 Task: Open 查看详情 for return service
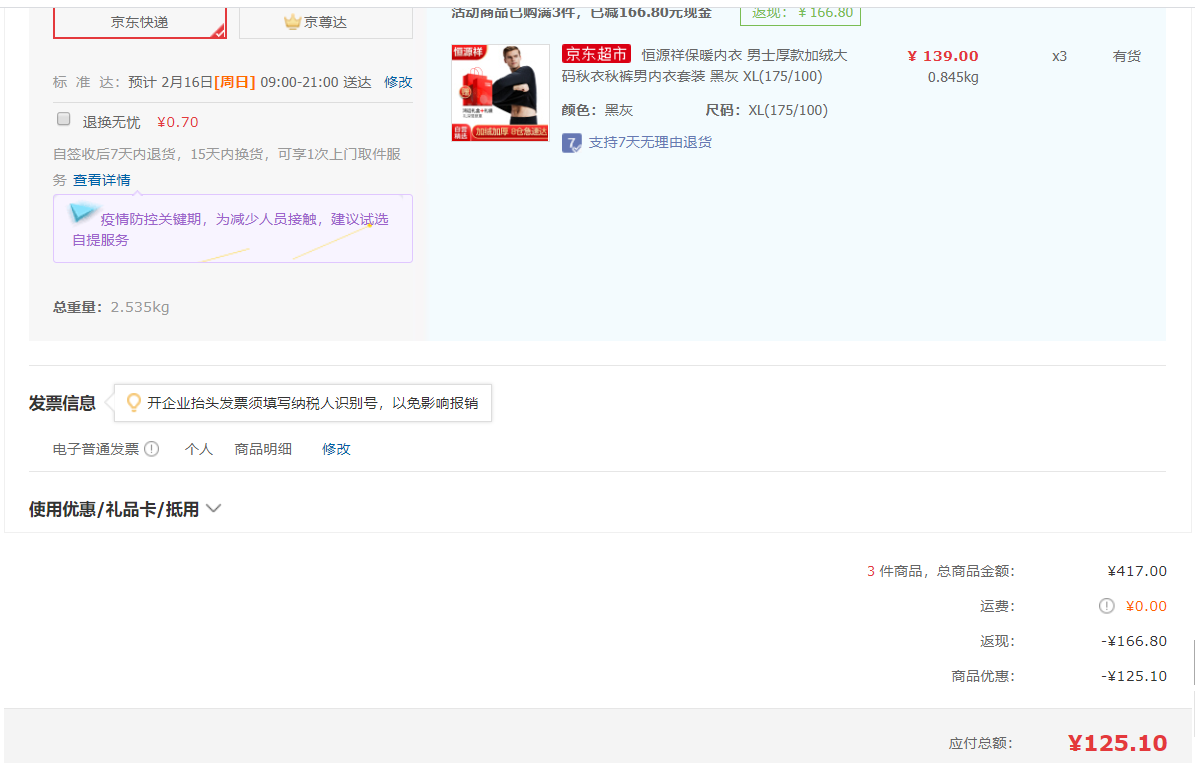pos(101,180)
